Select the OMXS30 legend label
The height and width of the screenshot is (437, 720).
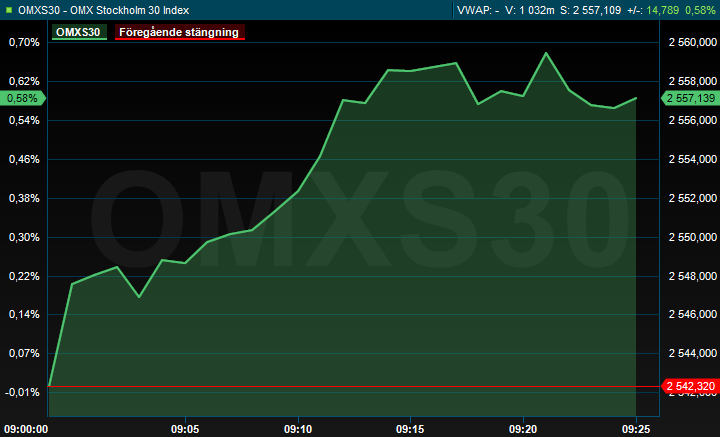[x=79, y=32]
